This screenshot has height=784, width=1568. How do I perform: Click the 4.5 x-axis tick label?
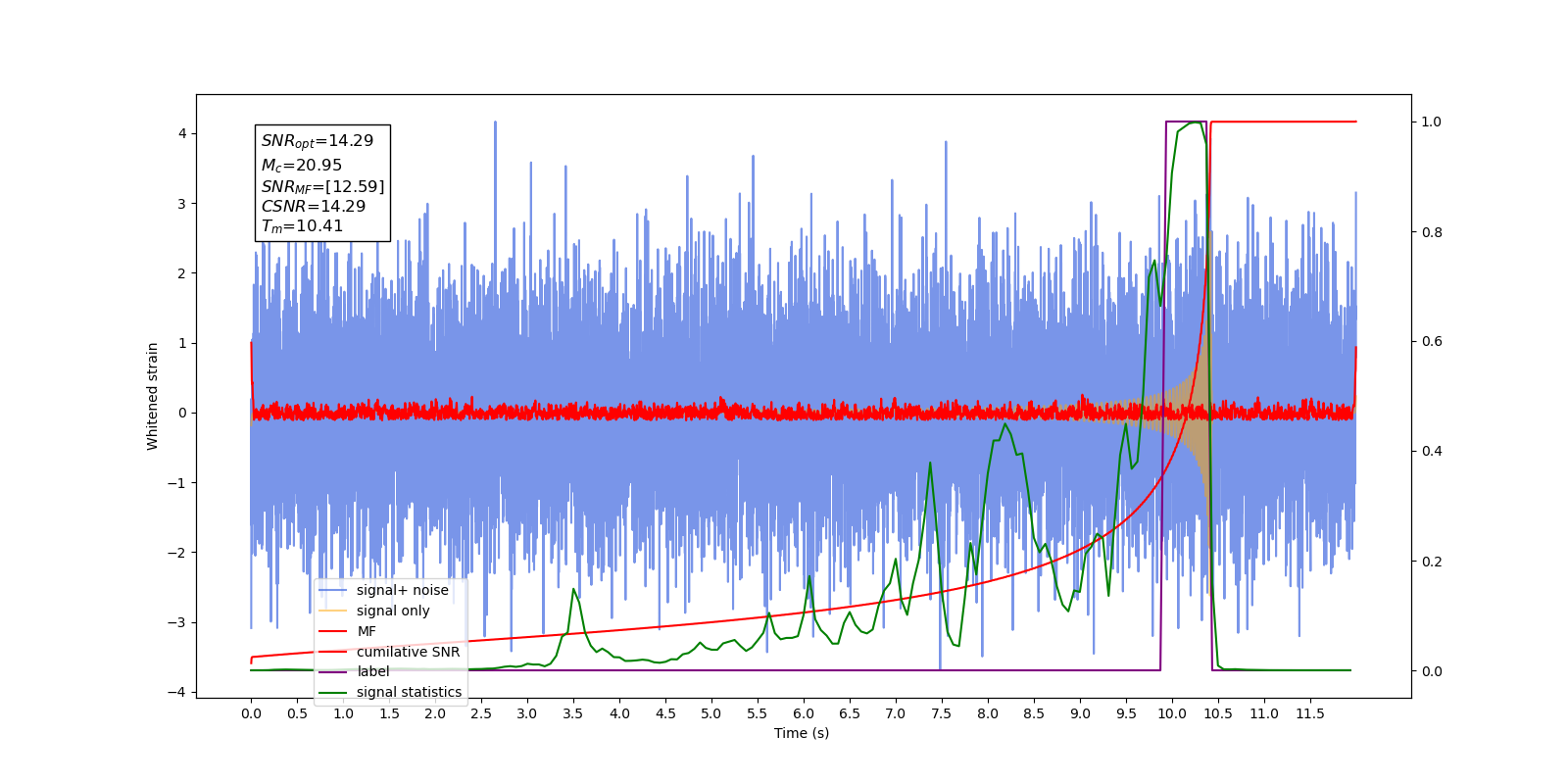pos(665,713)
